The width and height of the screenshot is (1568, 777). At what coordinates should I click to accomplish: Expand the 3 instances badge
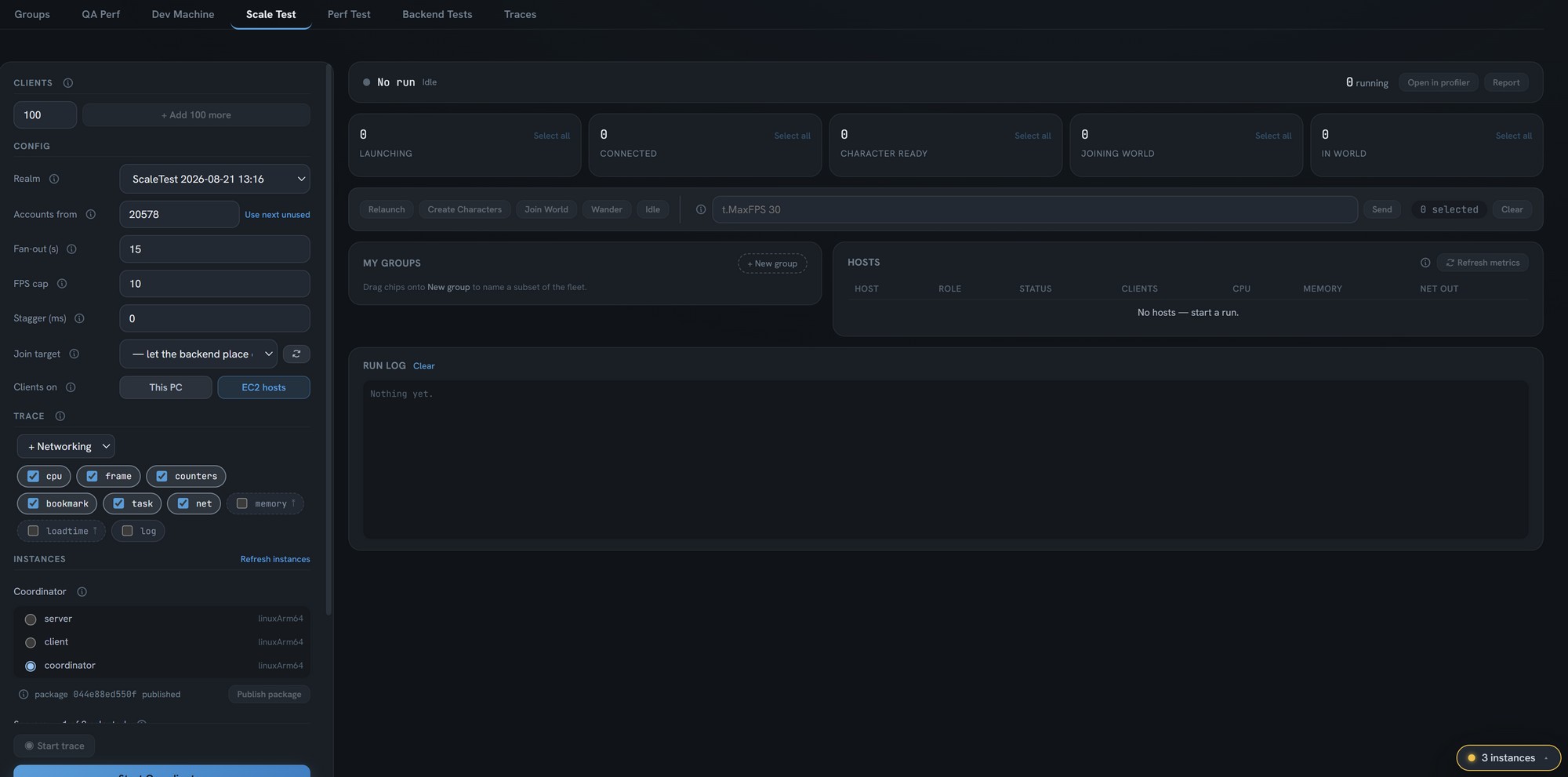click(x=1508, y=758)
